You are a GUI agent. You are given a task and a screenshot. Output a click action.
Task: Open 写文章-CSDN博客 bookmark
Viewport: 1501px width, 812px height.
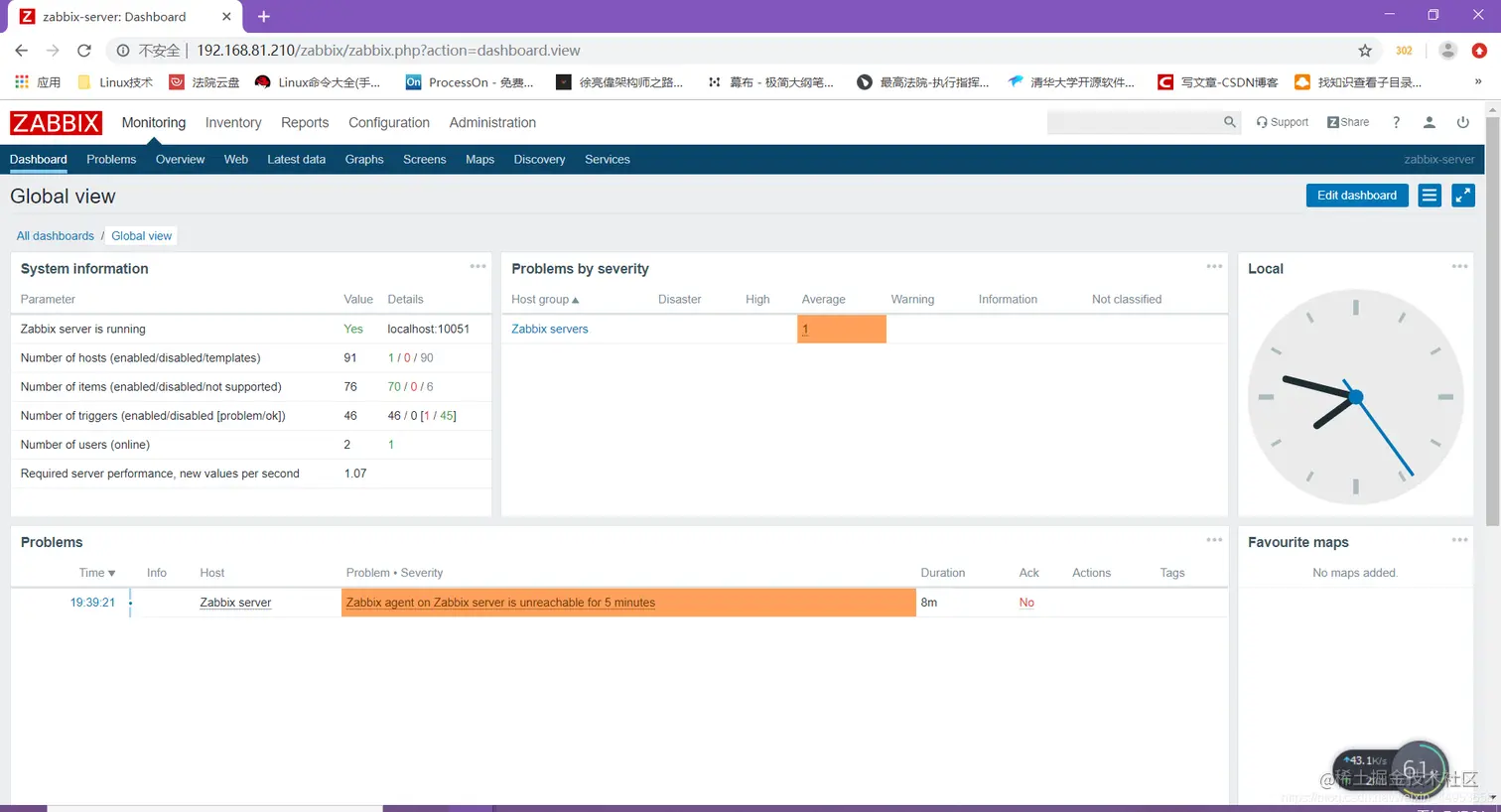[1218, 82]
